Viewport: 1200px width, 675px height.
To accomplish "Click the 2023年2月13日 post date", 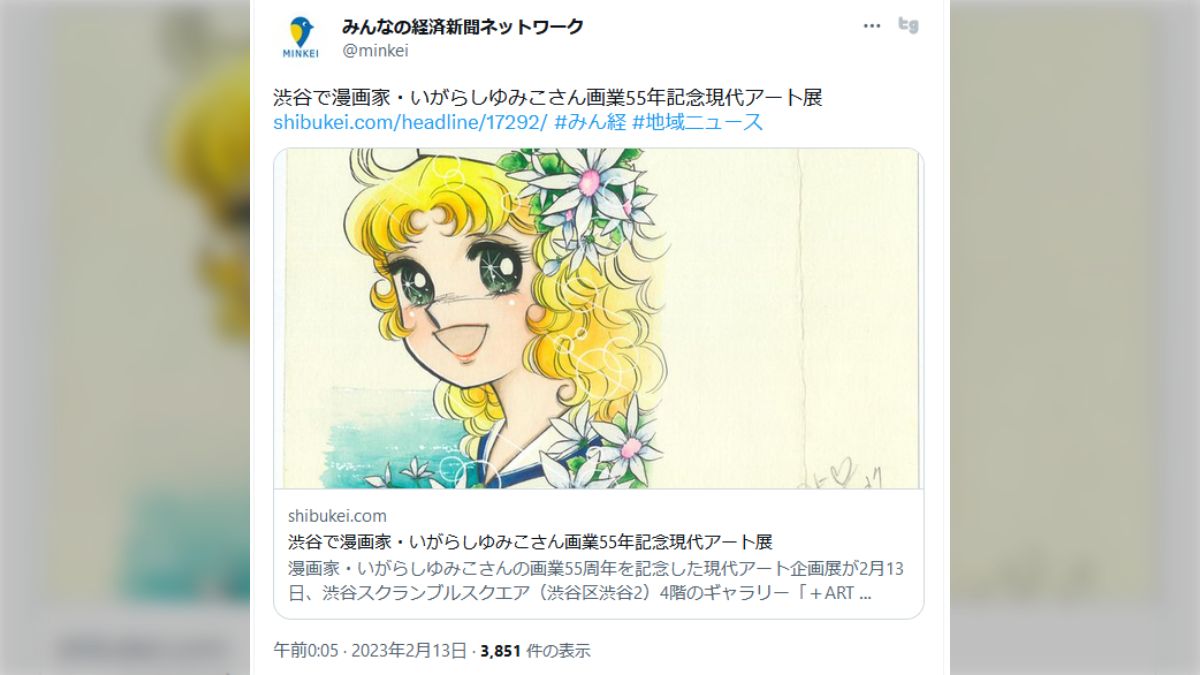I will (412, 651).
